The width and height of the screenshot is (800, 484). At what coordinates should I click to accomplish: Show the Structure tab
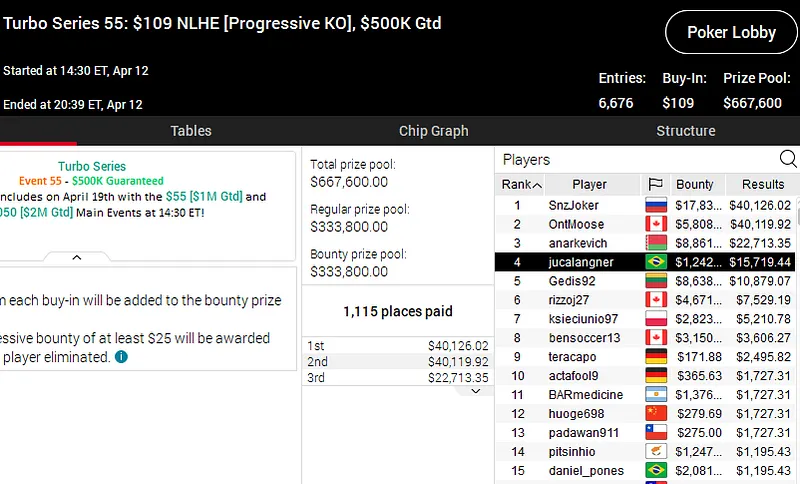click(685, 131)
